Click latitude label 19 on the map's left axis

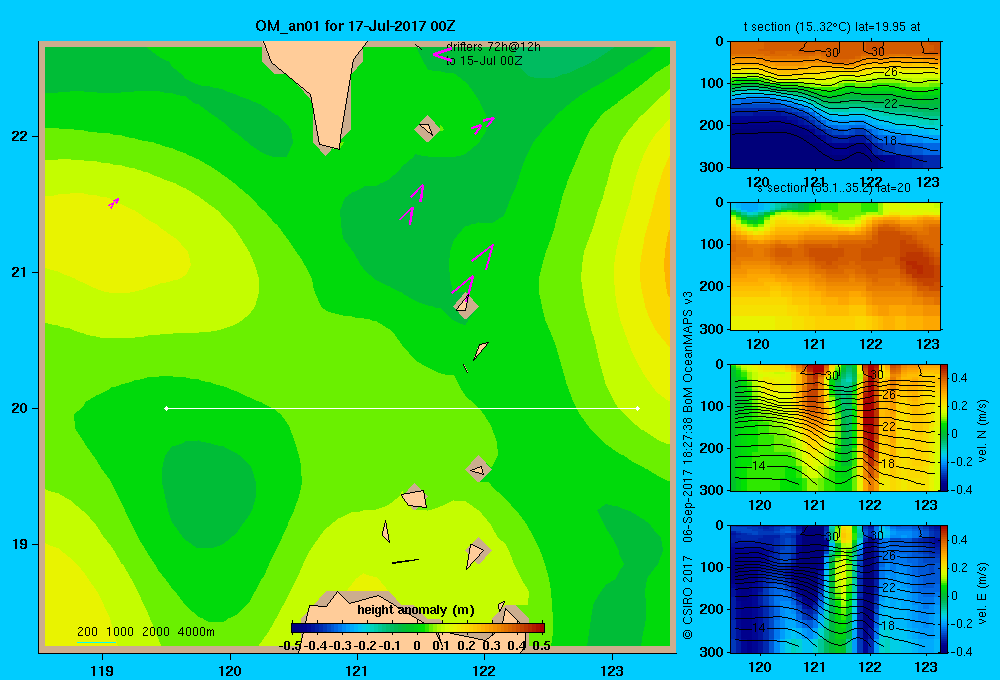(x=19, y=544)
